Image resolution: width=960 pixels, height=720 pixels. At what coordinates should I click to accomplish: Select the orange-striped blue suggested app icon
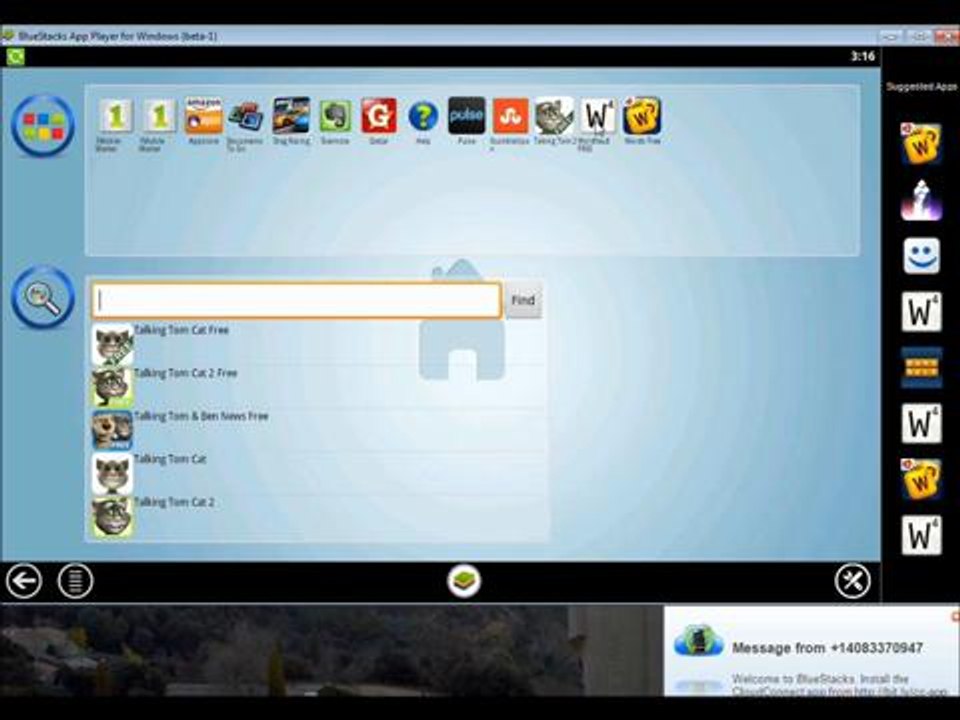click(x=921, y=367)
